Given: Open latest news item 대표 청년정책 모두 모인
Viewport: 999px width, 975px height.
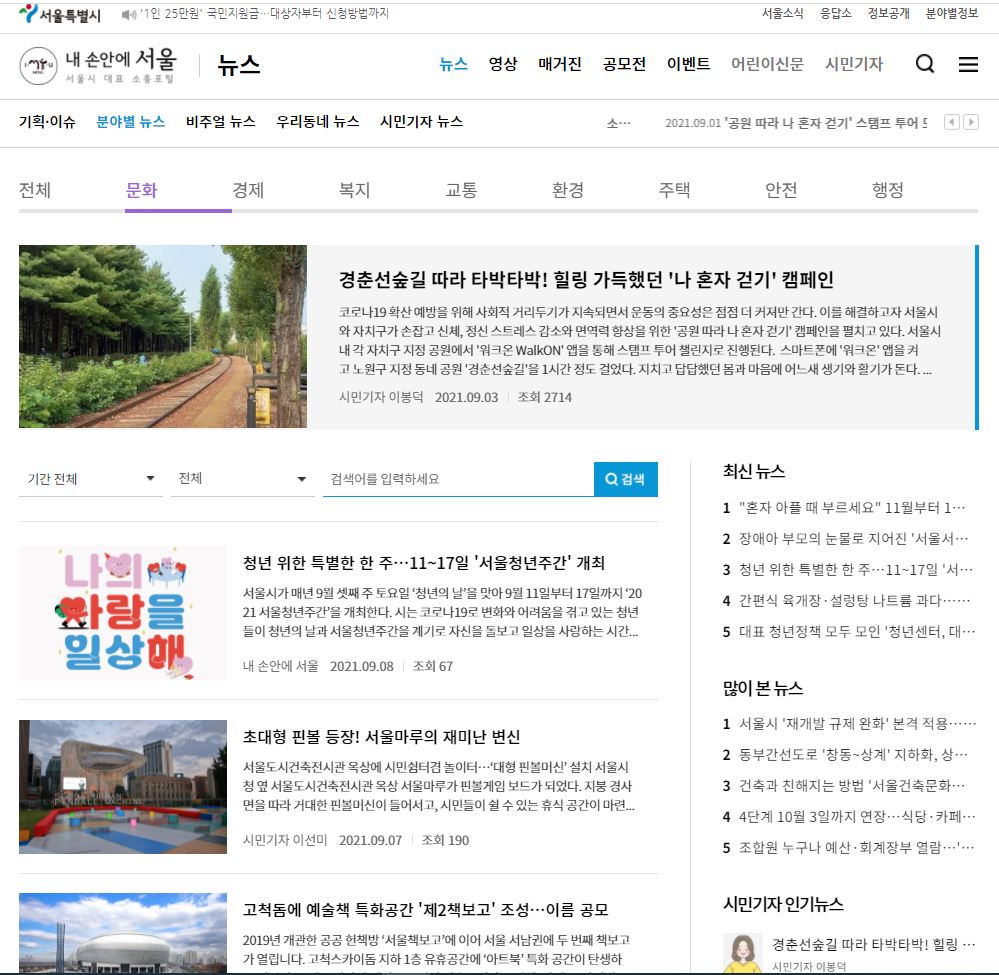Looking at the screenshot, I should (857, 632).
